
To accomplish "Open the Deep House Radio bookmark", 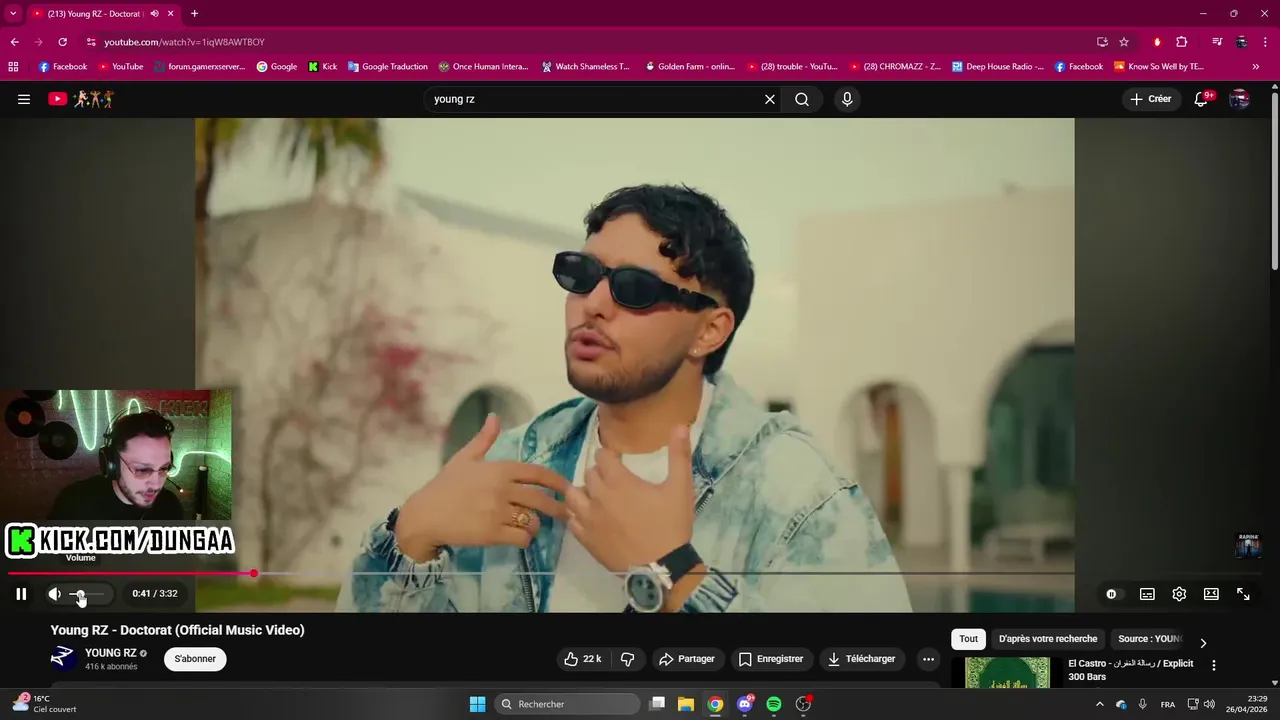I will [998, 67].
